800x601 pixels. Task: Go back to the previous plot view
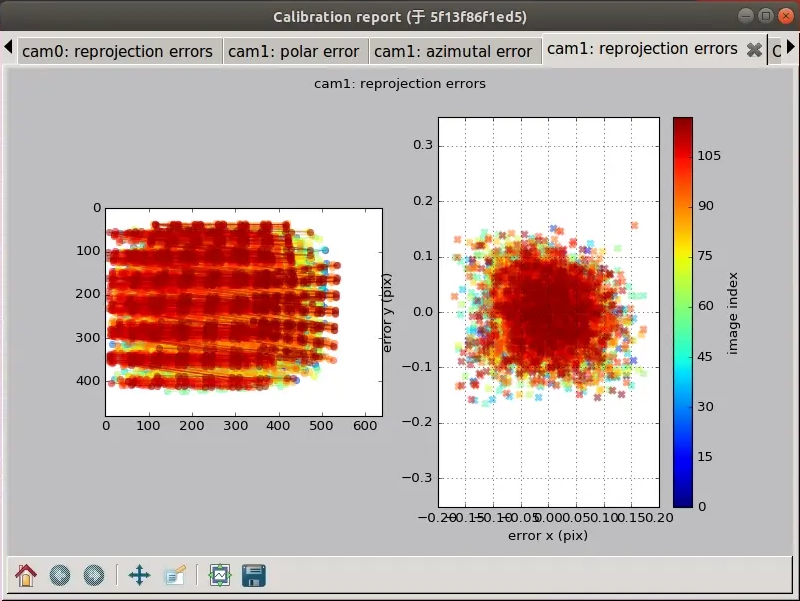click(60, 575)
